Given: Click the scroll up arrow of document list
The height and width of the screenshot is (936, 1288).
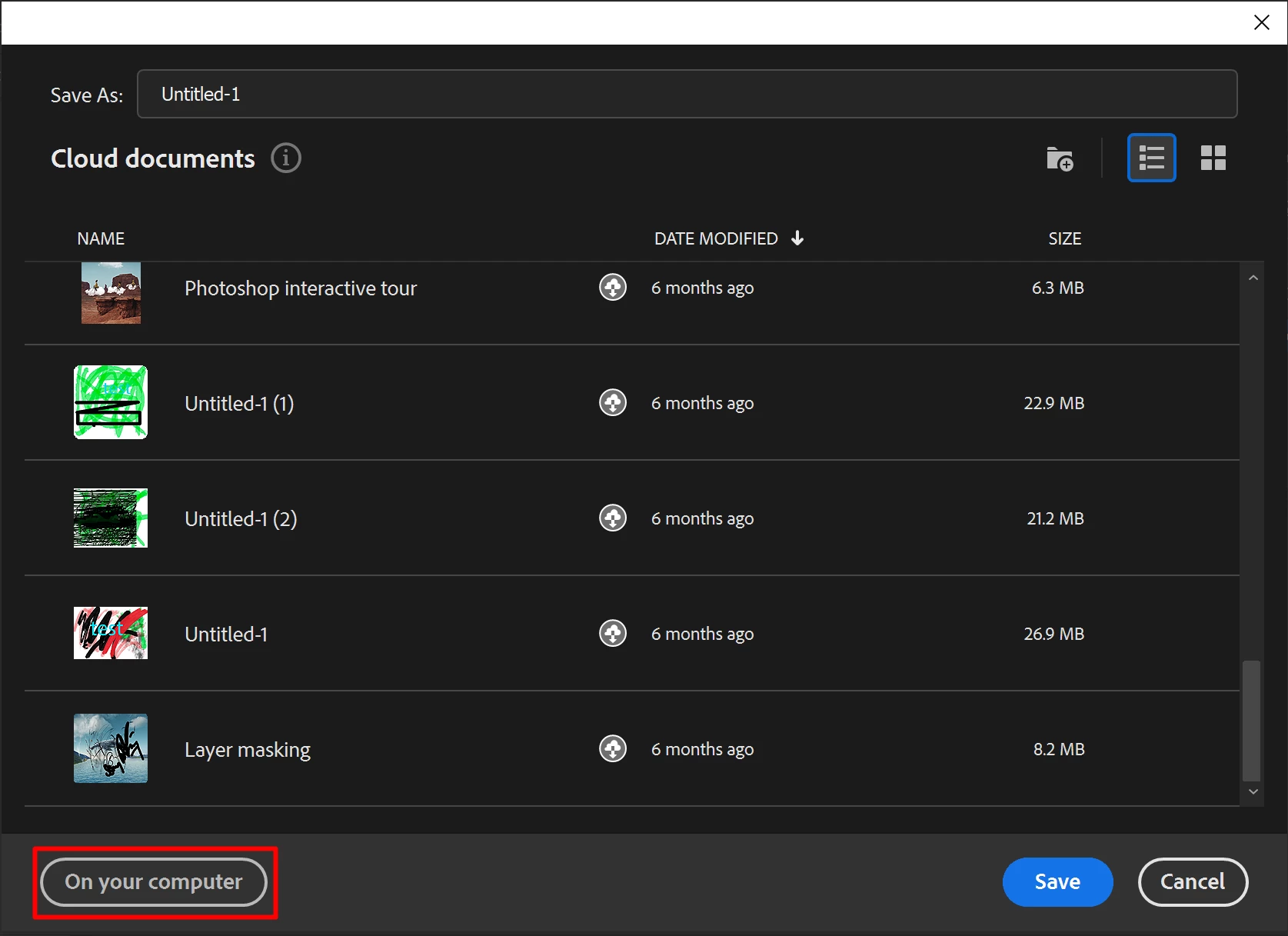Looking at the screenshot, I should 1253,278.
